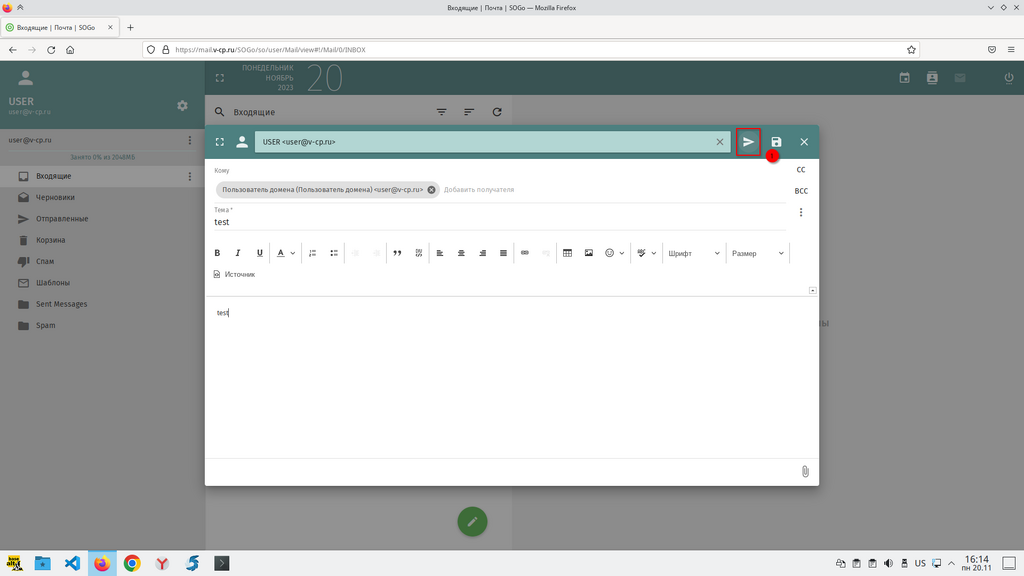Image resolution: width=1024 pixels, height=576 pixels.
Task: Insert a table into the message
Action: coord(567,253)
